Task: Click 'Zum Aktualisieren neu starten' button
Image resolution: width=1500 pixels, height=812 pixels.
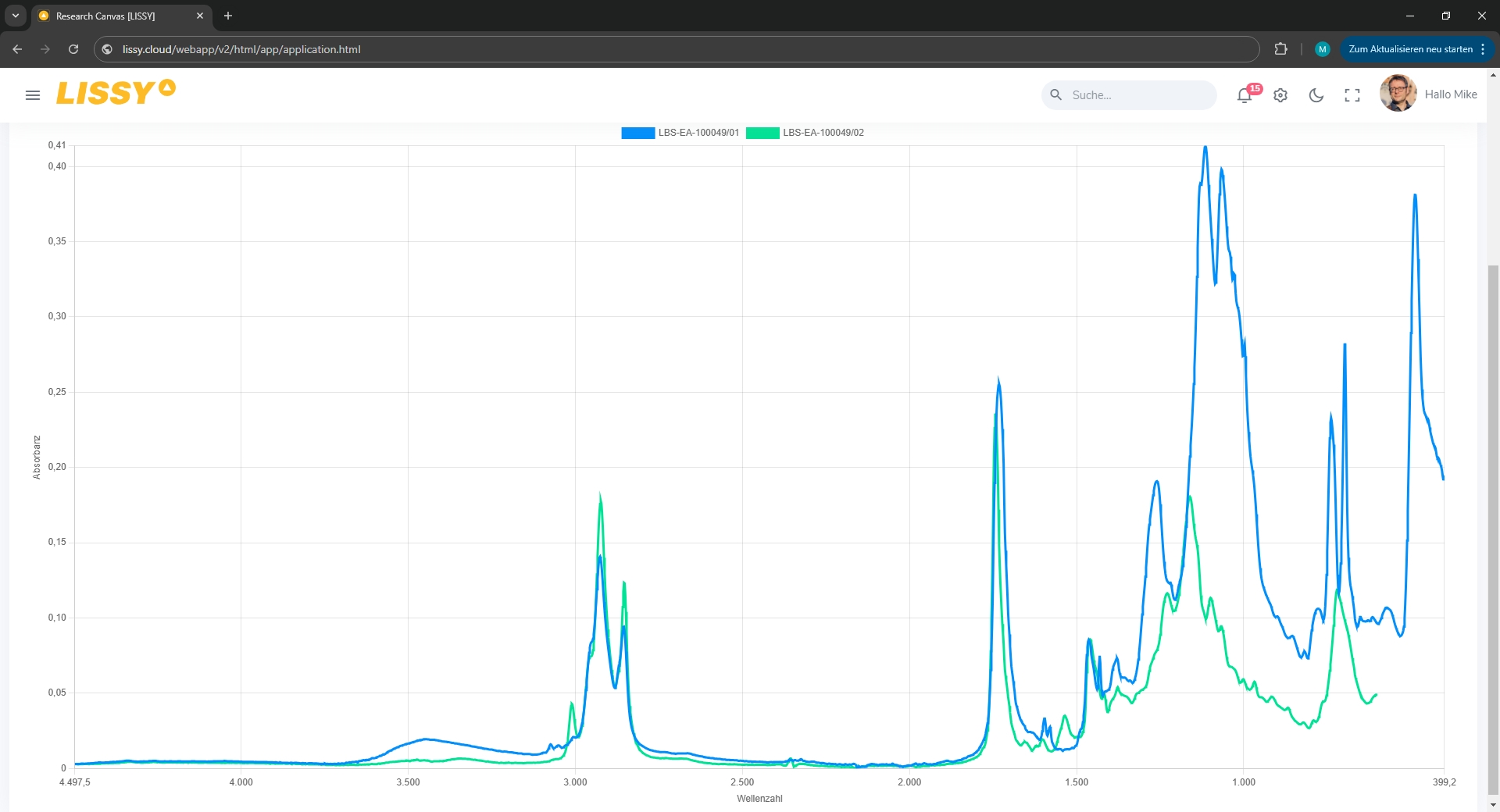Action: pyautogui.click(x=1410, y=49)
